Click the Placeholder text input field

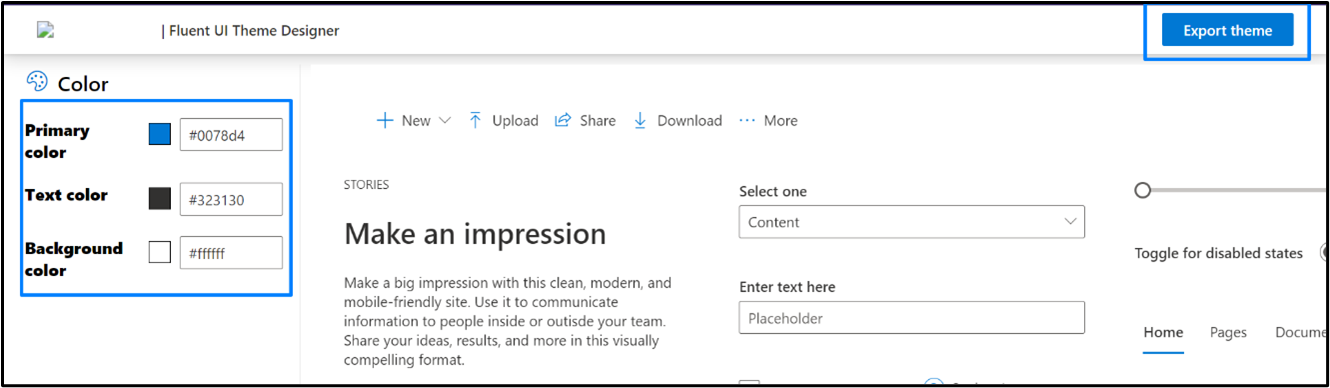click(x=912, y=318)
